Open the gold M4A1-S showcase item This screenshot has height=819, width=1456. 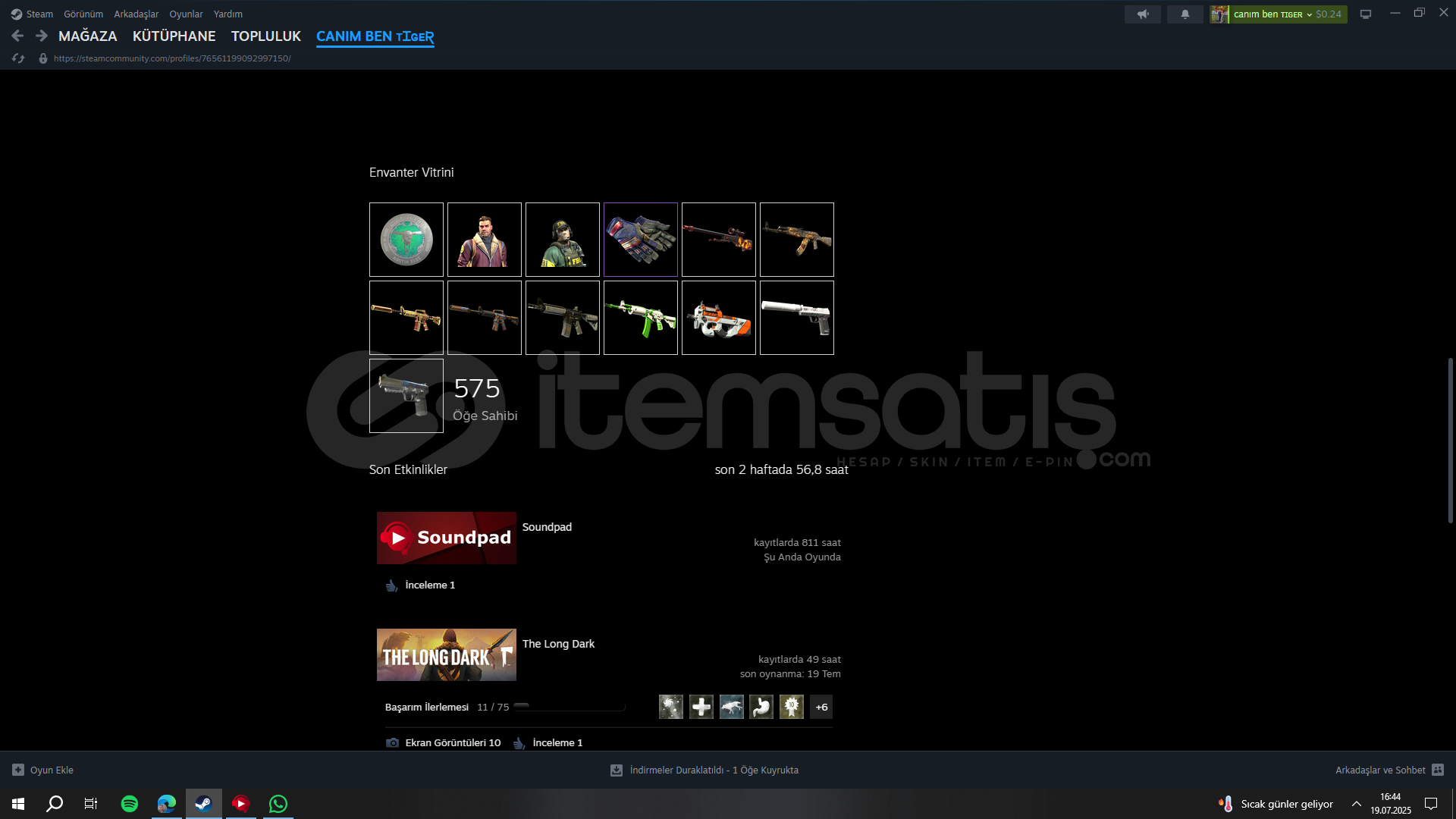(x=406, y=318)
